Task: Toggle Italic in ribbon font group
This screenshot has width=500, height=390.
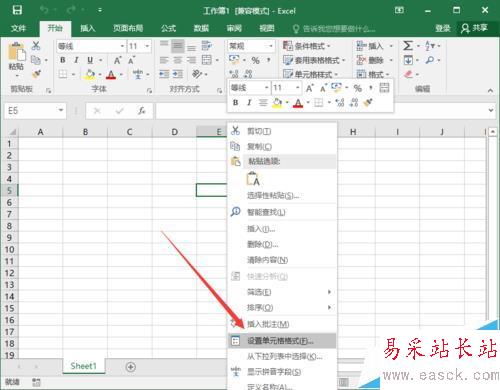Action: [x=76, y=60]
